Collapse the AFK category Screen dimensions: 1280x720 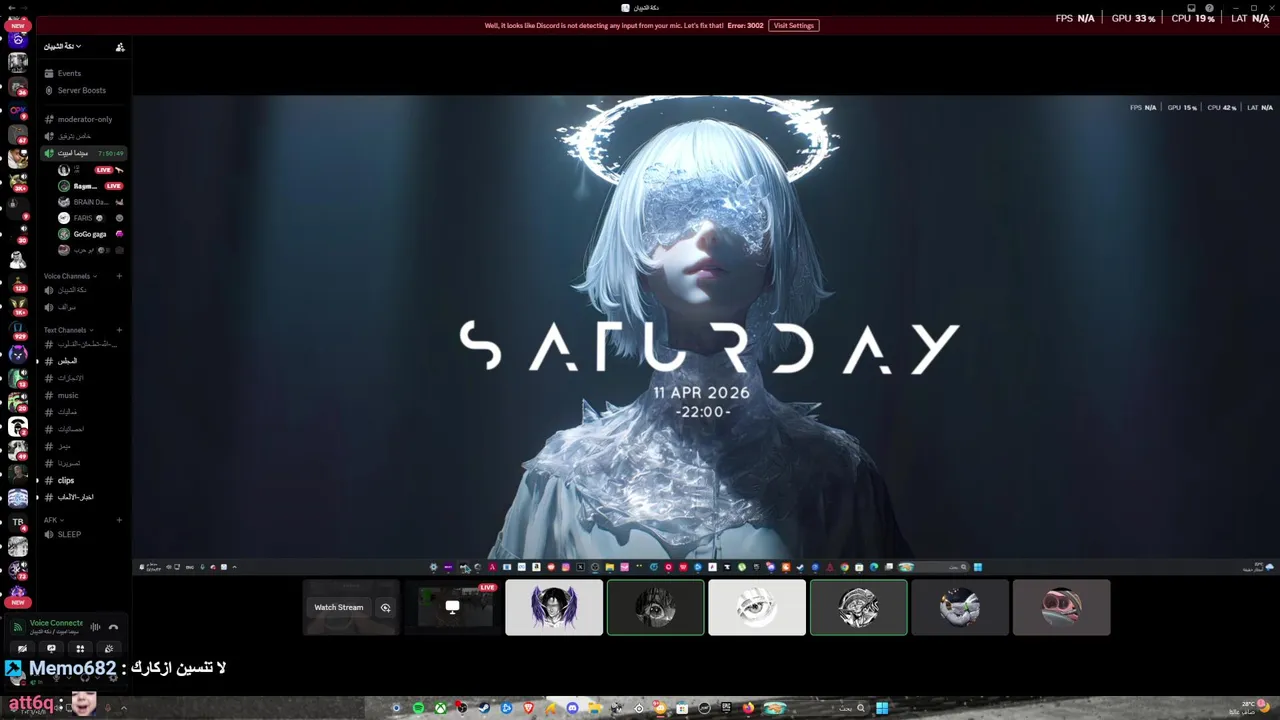click(53, 520)
